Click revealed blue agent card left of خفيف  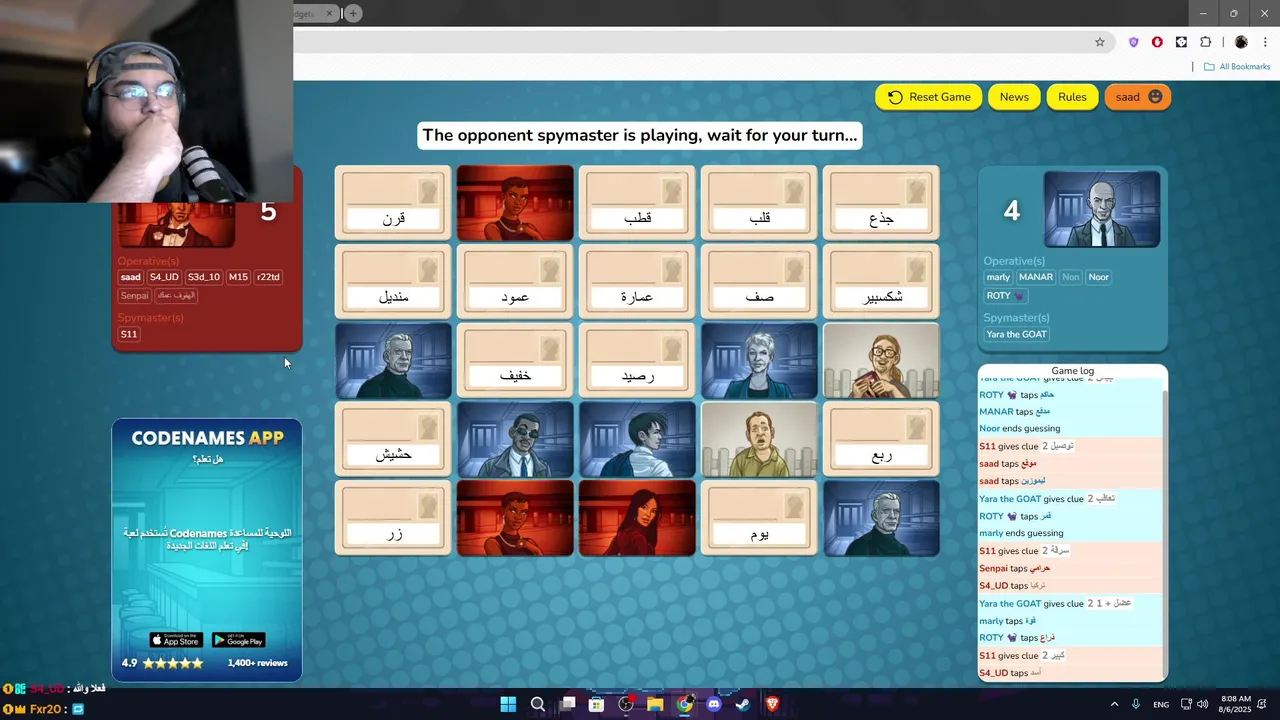tap(393, 360)
